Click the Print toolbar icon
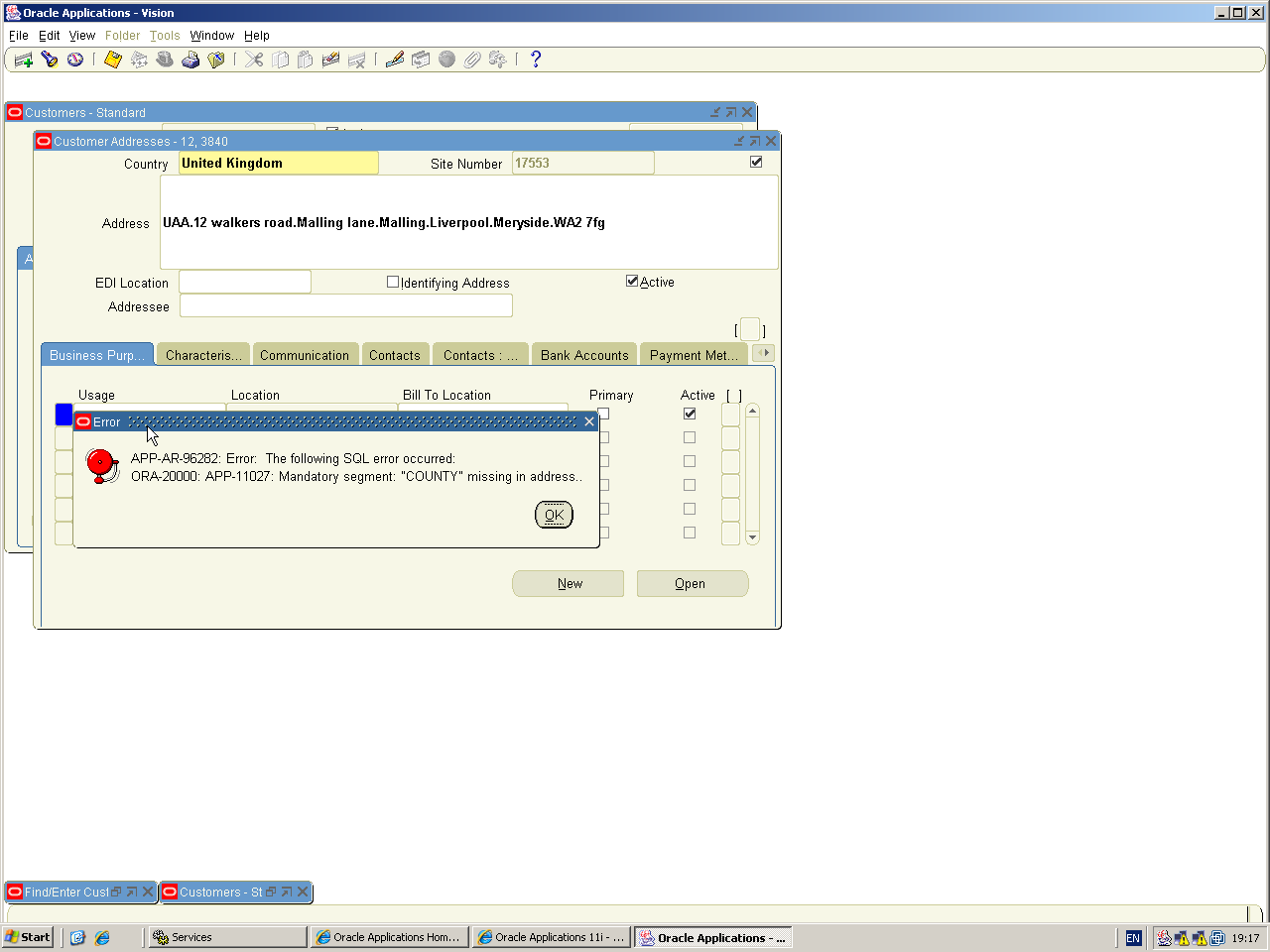 [190, 59]
